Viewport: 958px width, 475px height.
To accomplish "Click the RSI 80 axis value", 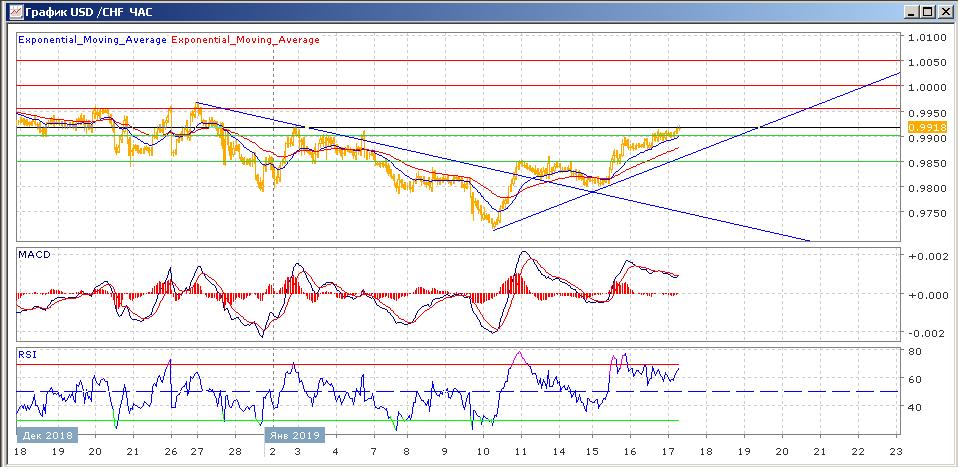I will 914,352.
